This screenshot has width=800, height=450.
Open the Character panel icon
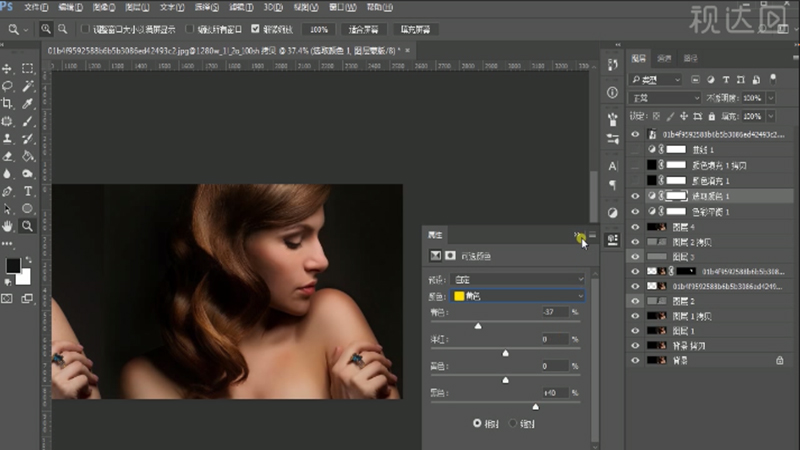[x=613, y=166]
